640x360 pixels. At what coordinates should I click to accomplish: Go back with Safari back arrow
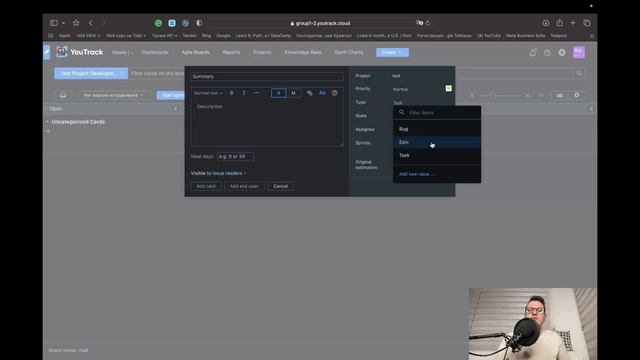tap(91, 23)
